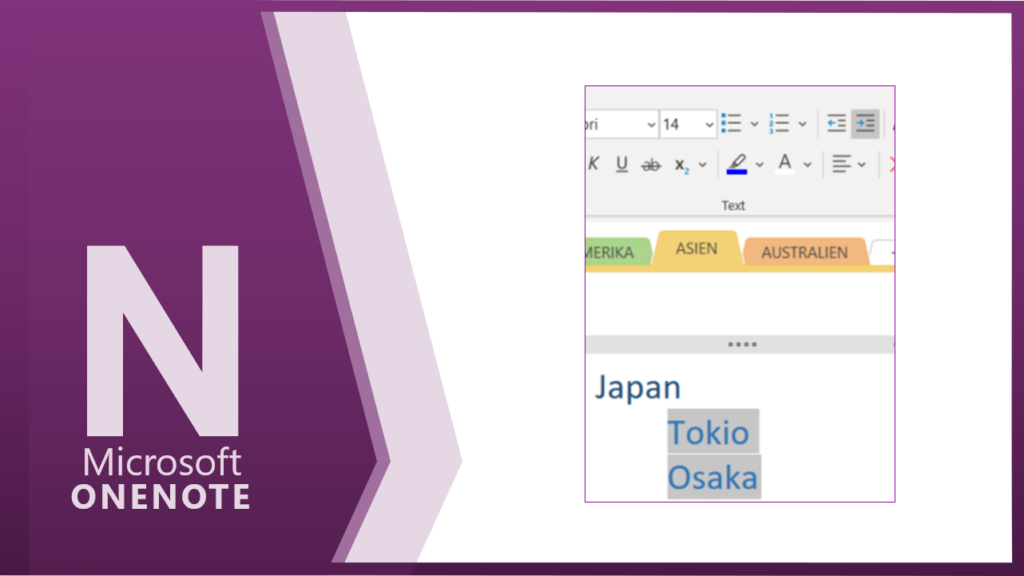Image resolution: width=1024 pixels, height=576 pixels.
Task: Click the Osaka list entry
Action: tap(712, 478)
